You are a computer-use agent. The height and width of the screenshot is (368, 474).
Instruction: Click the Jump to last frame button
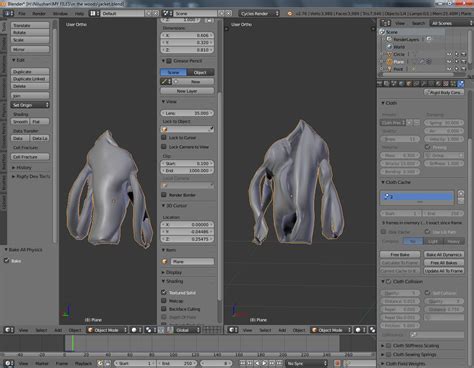[x=279, y=363]
